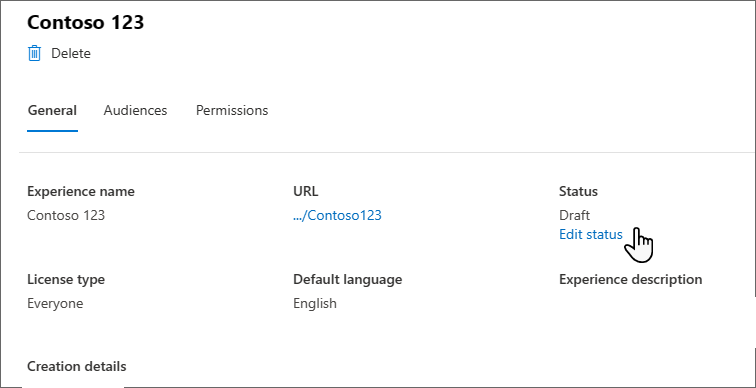The height and width of the screenshot is (388, 756).
Task: Click the Experience description label
Action: click(x=631, y=279)
